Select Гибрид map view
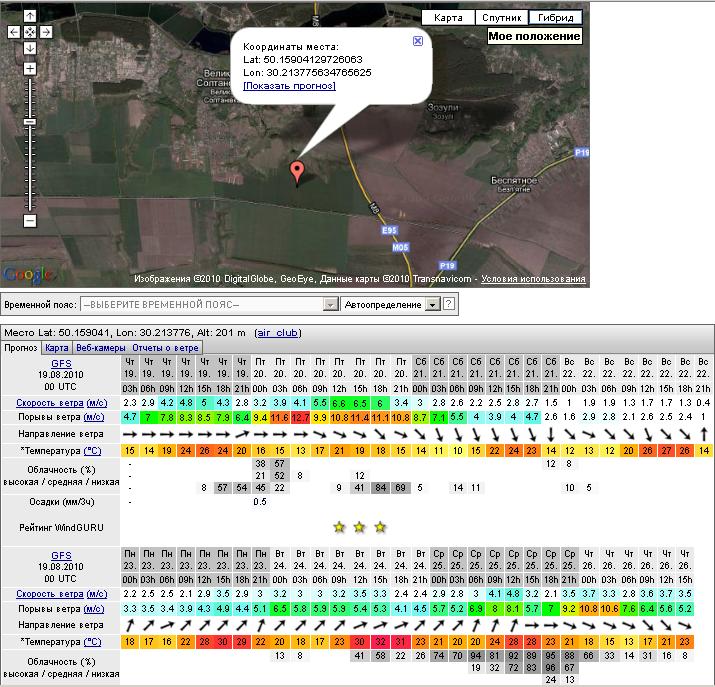Viewport: 715px width, 687px height. click(555, 18)
